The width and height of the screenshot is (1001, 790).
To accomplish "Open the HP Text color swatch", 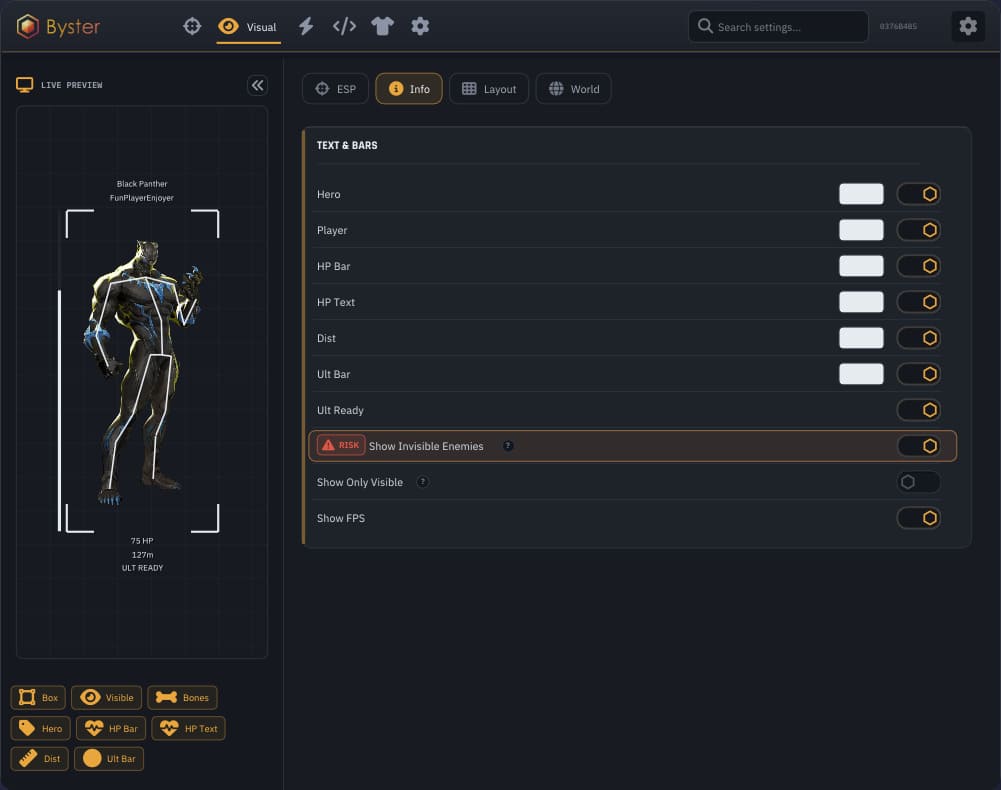I will tap(861, 302).
